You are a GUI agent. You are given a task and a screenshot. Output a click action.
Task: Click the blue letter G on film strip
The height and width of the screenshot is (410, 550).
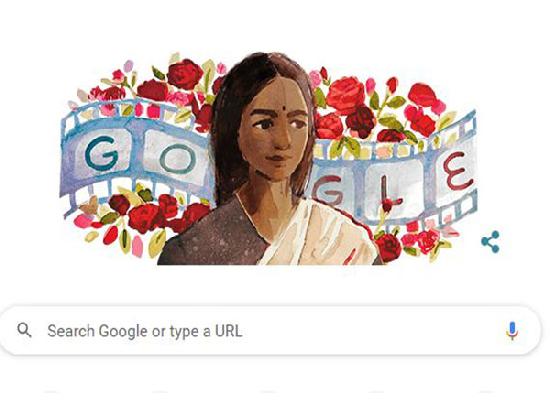click(x=101, y=153)
